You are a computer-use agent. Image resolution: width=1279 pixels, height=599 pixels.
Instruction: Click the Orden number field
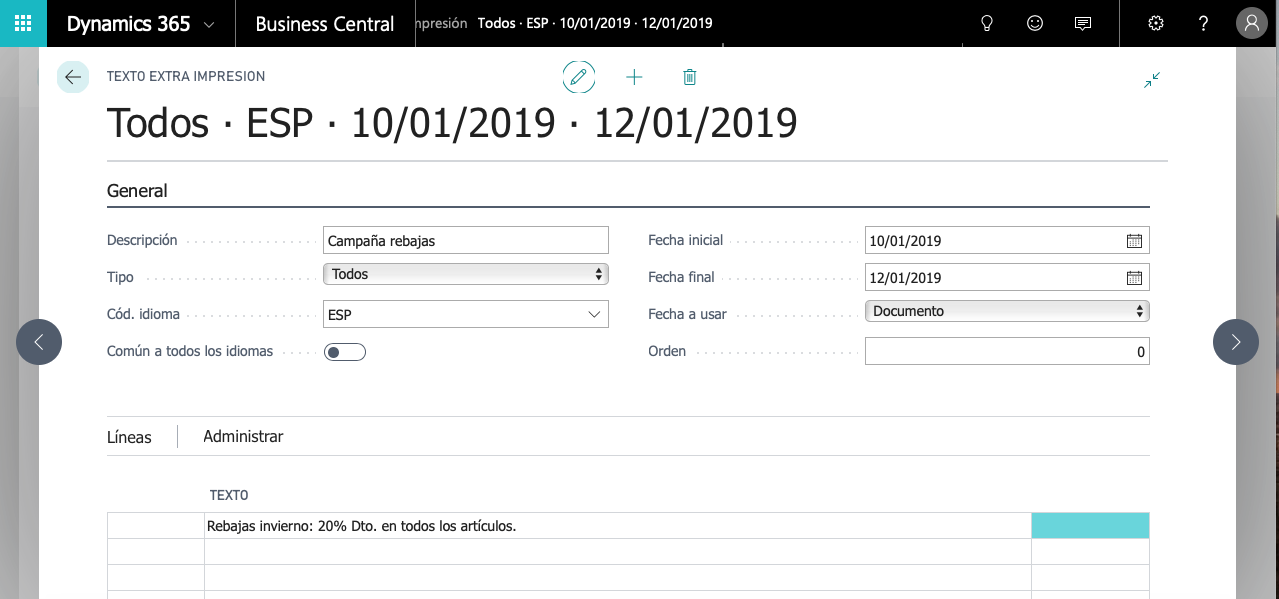click(x=1007, y=351)
